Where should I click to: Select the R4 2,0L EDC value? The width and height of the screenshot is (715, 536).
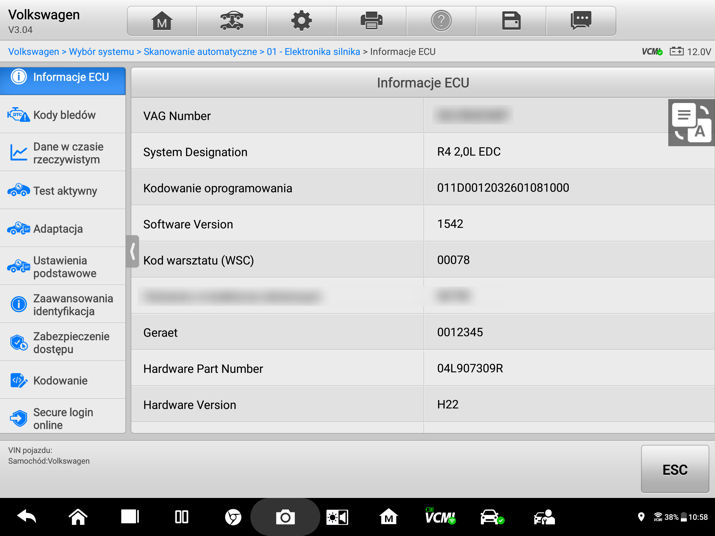point(469,152)
